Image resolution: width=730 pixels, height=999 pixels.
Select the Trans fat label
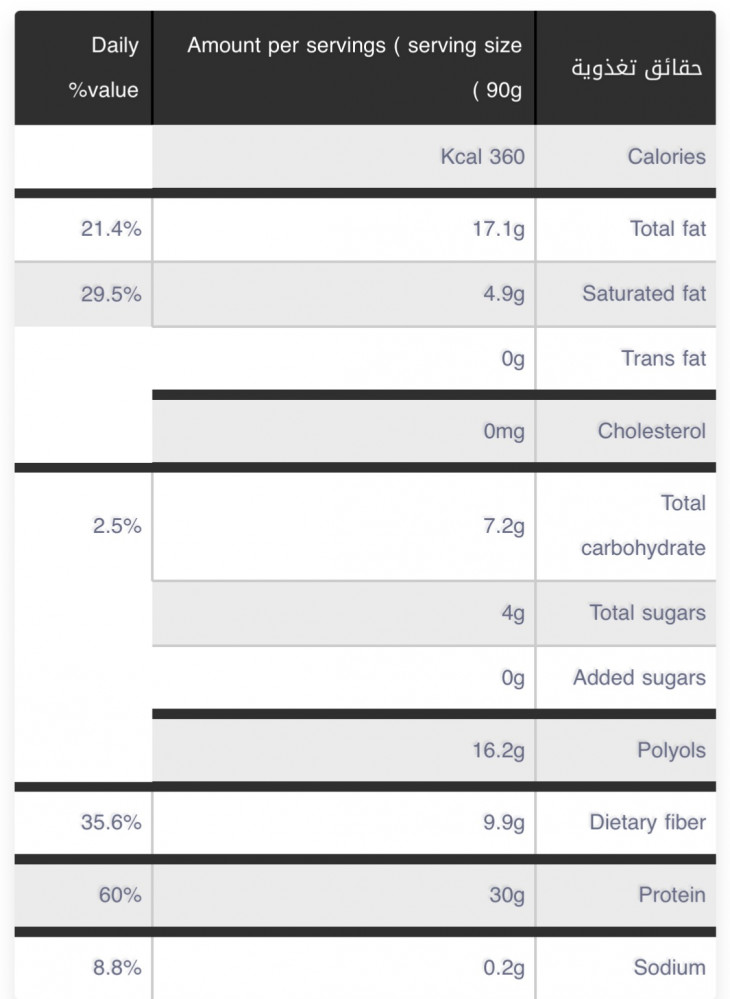pos(663,358)
